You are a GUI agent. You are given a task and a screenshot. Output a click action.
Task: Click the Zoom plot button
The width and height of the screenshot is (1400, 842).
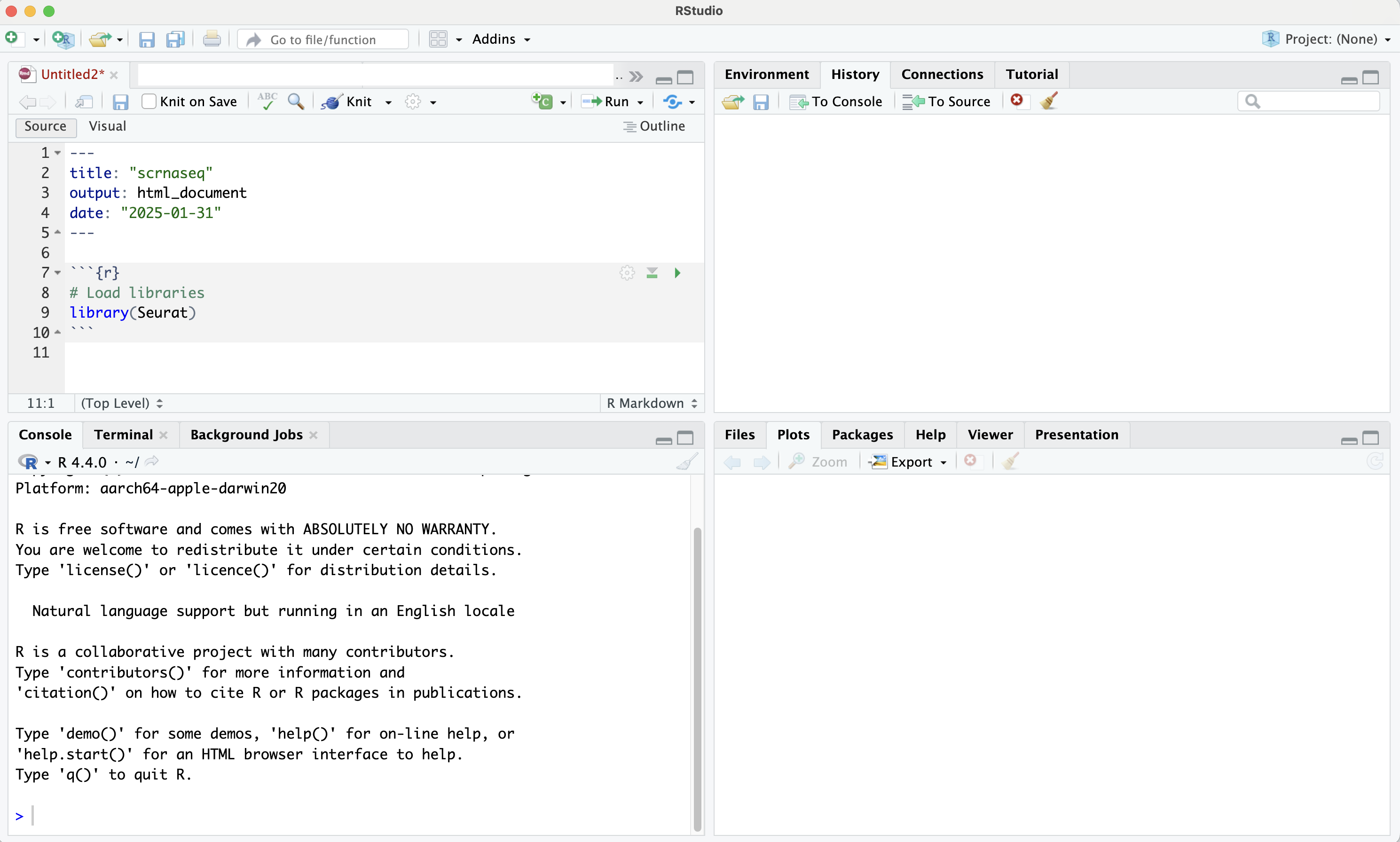coord(818,462)
